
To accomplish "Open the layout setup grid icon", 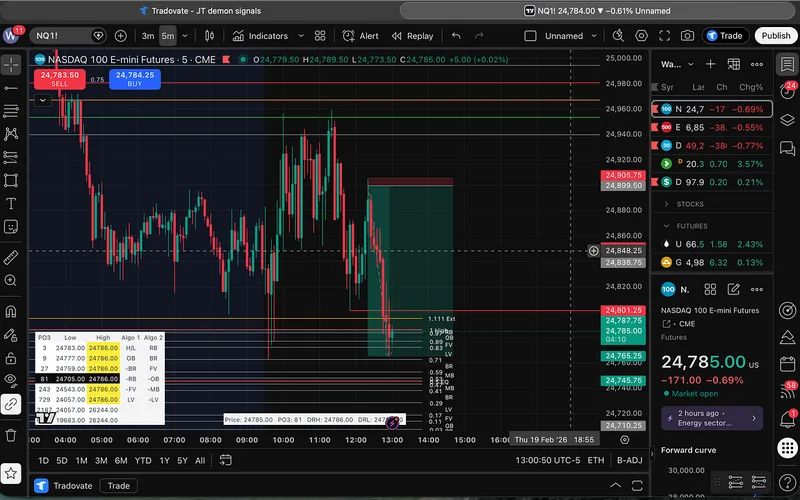I will (320, 36).
